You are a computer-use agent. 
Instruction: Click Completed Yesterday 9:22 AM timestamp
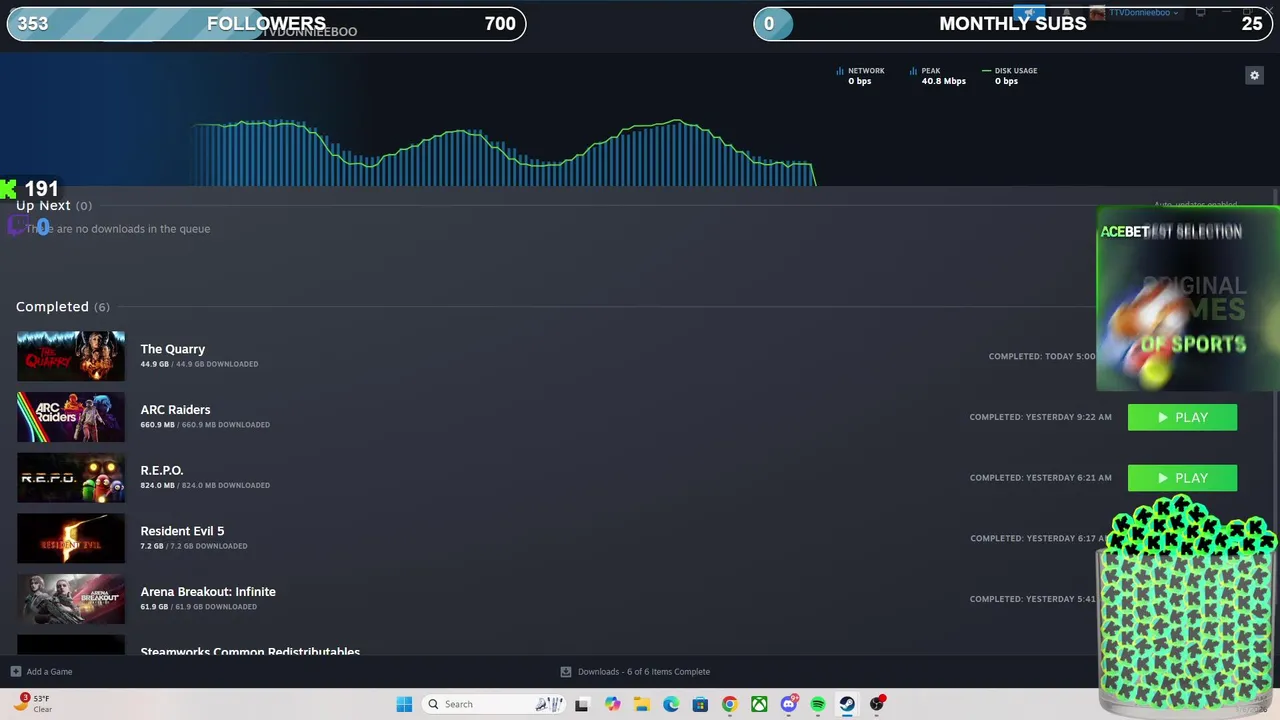coord(1040,417)
